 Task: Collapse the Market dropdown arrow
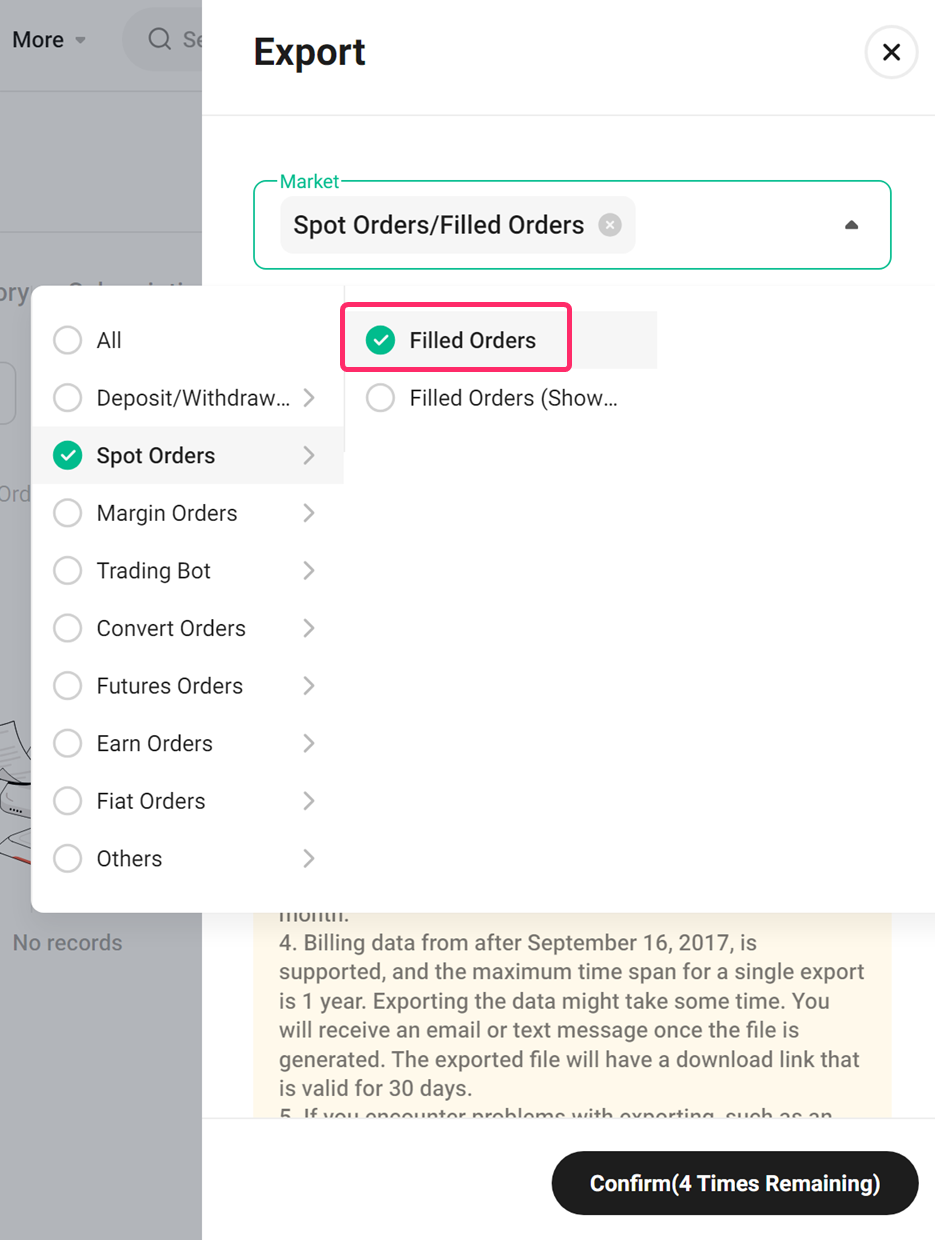pos(852,225)
